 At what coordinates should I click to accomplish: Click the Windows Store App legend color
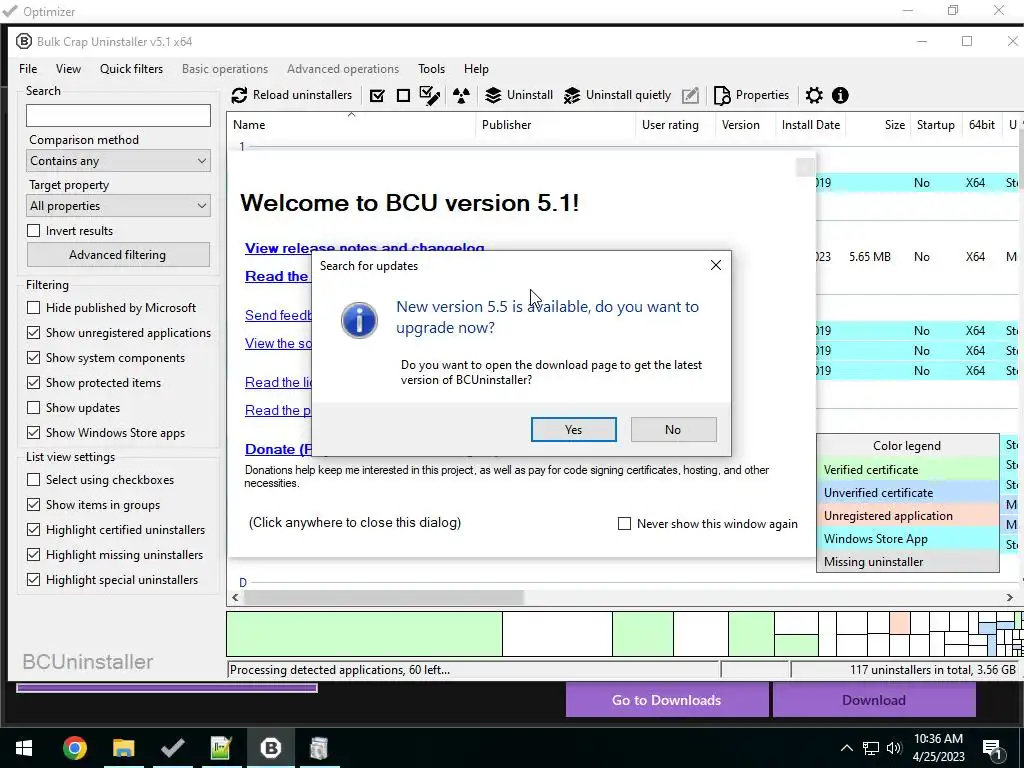pos(908,539)
